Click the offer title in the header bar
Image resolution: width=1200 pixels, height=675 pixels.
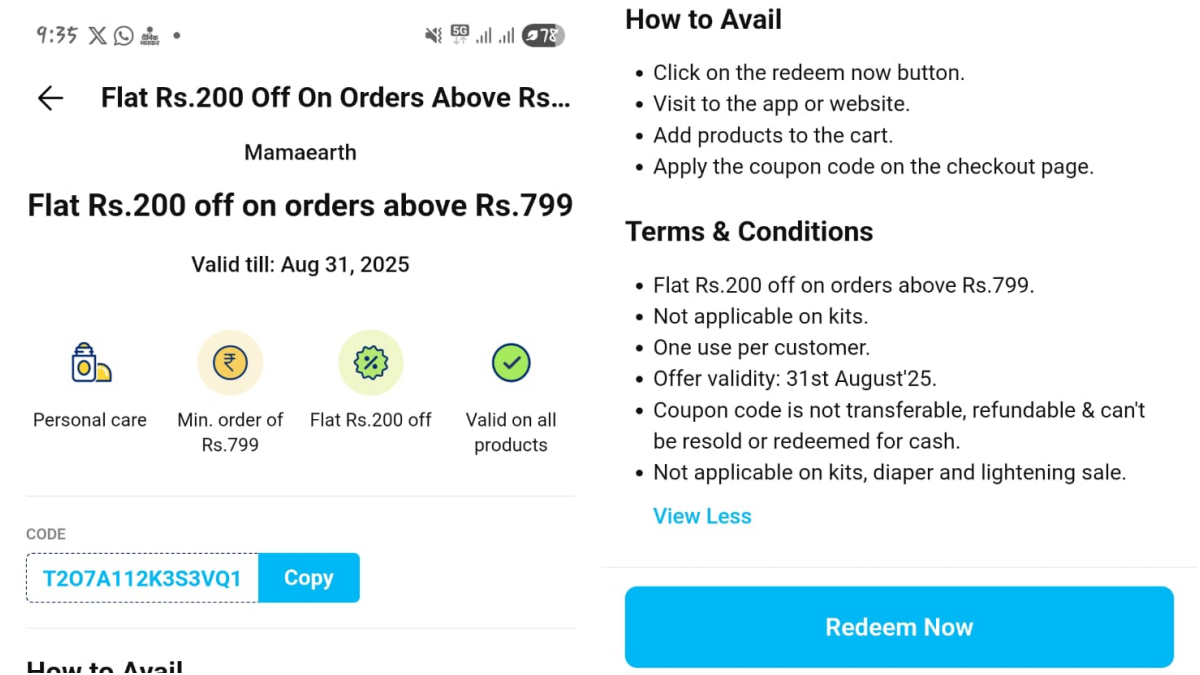pos(335,97)
